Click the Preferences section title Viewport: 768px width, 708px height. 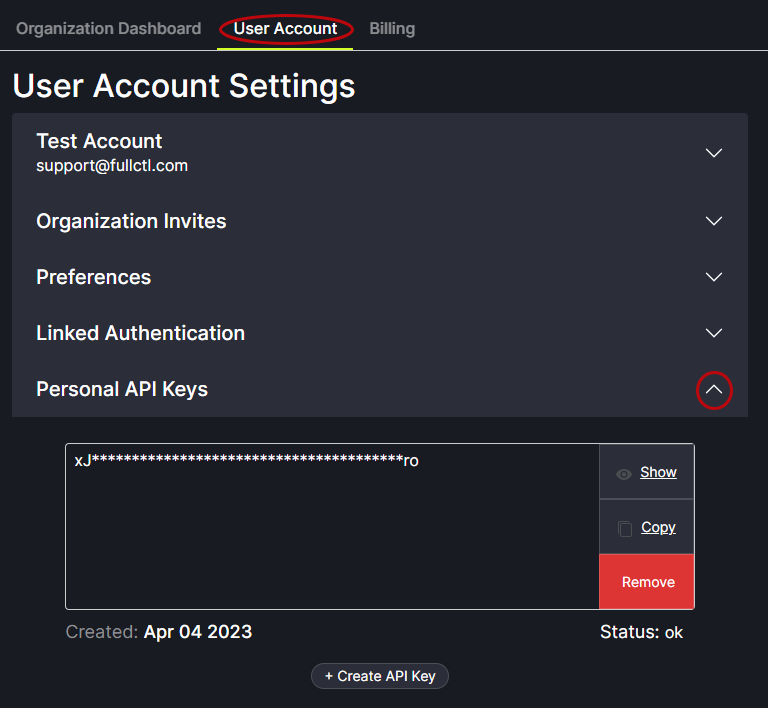(93, 277)
